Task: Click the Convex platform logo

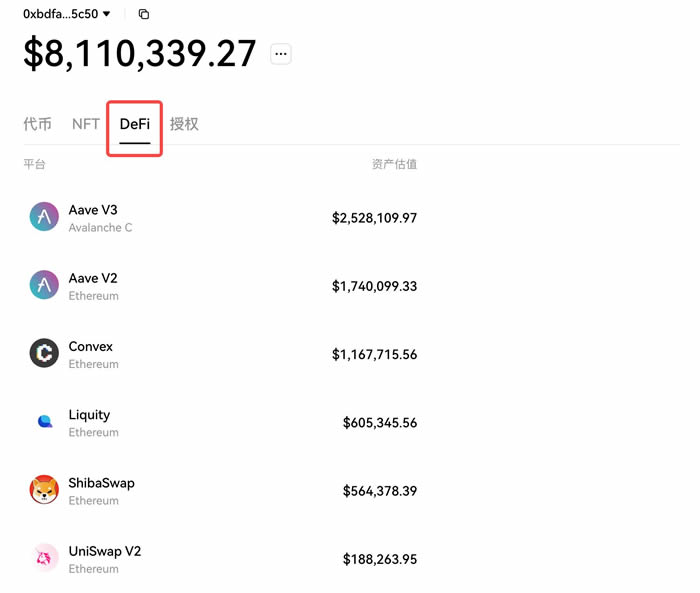Action: (44, 353)
